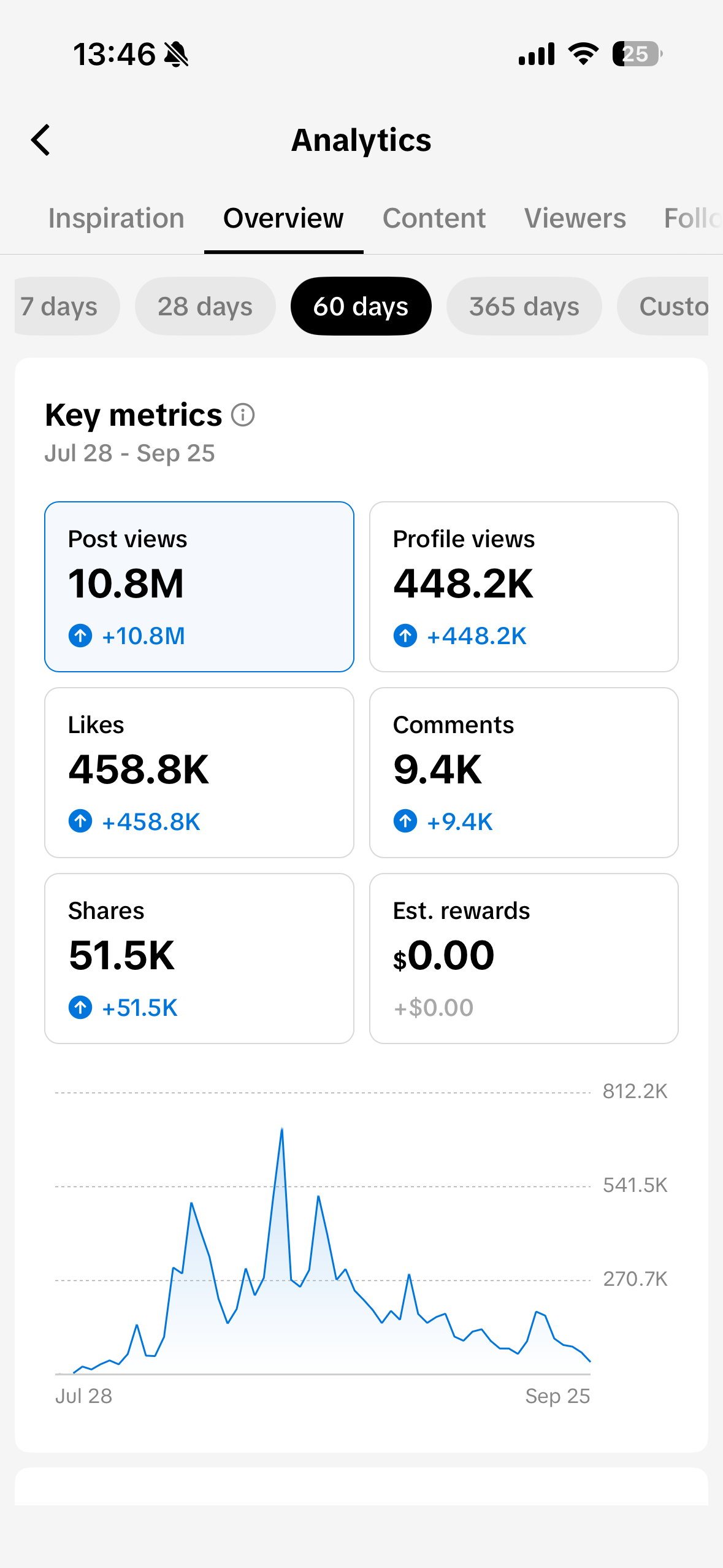Open the Key metrics info icon
The height and width of the screenshot is (1568, 723).
pyautogui.click(x=243, y=415)
